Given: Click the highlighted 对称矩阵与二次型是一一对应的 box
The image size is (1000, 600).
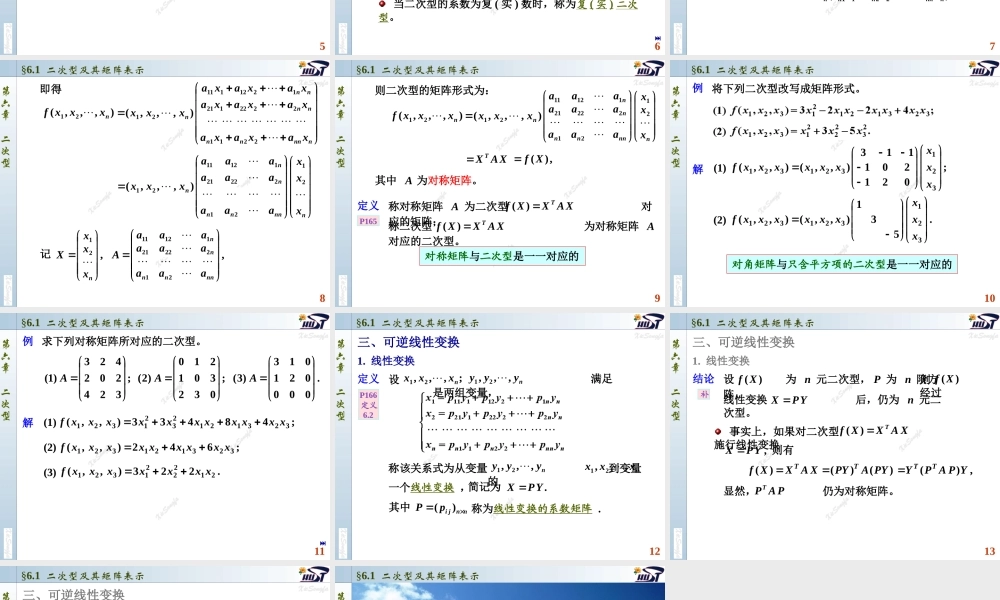Looking at the screenshot, I should pos(501,258).
